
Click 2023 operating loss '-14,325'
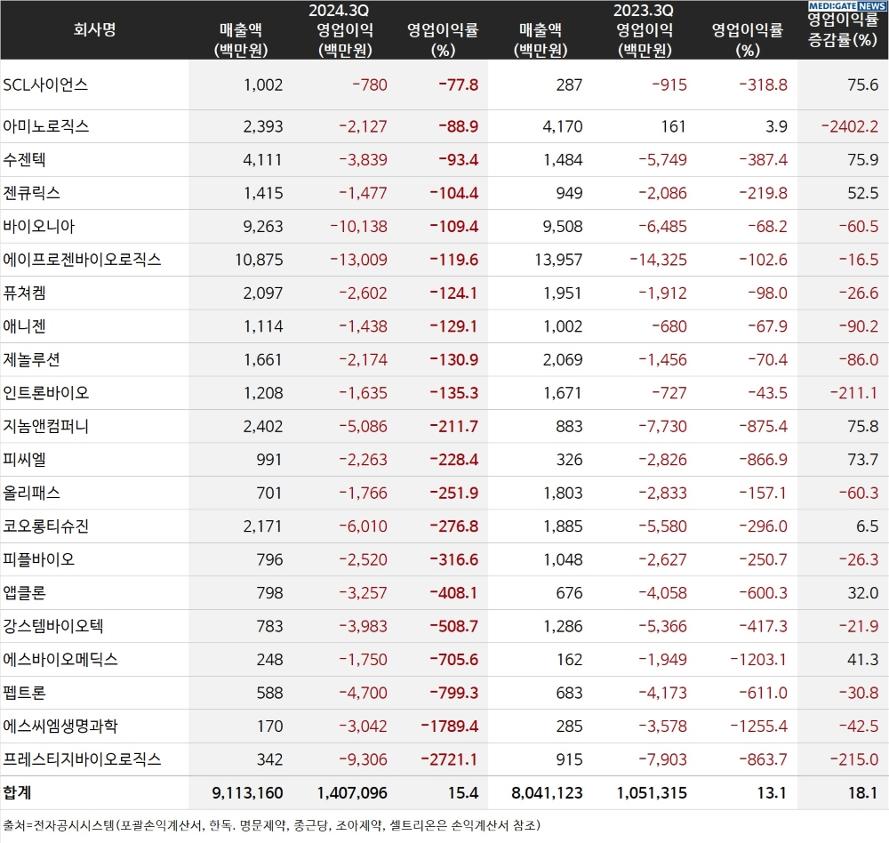658,260
